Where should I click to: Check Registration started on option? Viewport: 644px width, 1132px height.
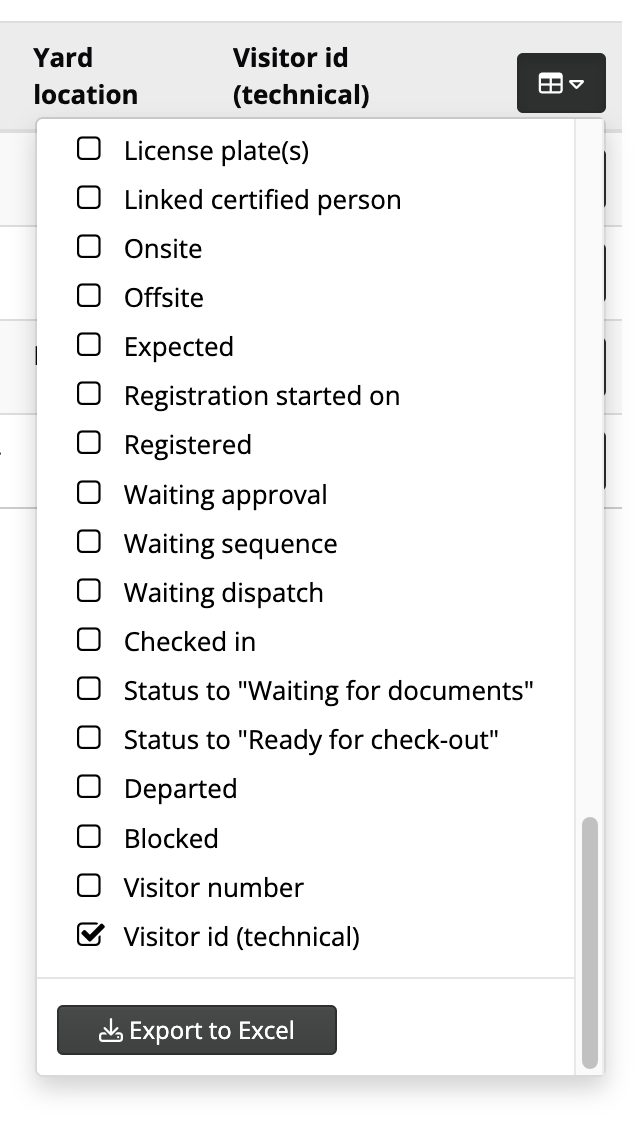(x=89, y=394)
